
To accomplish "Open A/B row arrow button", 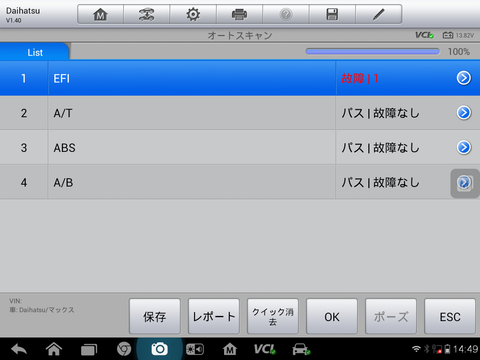I will tap(464, 183).
